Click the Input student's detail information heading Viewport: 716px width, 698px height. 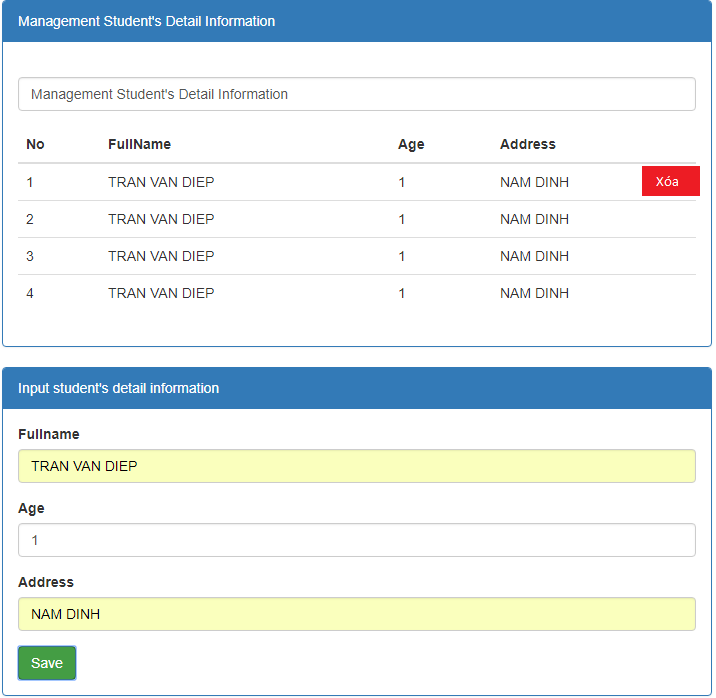(118, 388)
